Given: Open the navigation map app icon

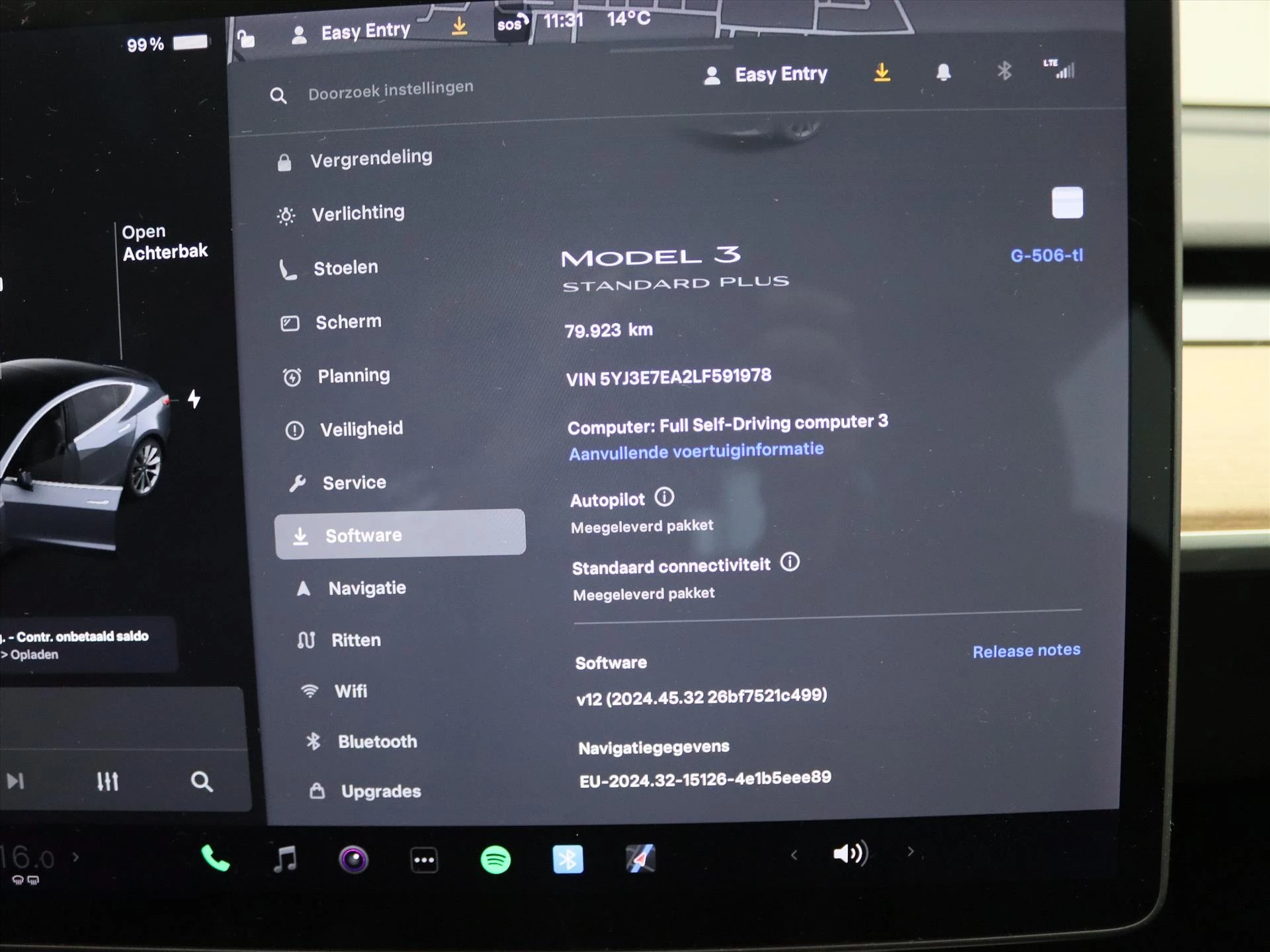Looking at the screenshot, I should tap(640, 858).
